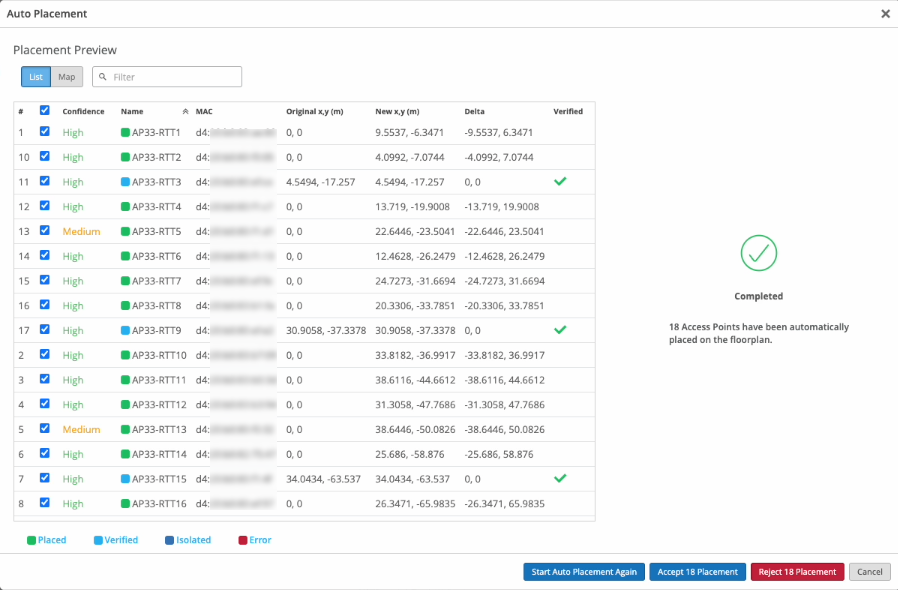Click the large green Completed checkmark icon
Image resolution: width=898 pixels, height=590 pixels.
[x=759, y=252]
